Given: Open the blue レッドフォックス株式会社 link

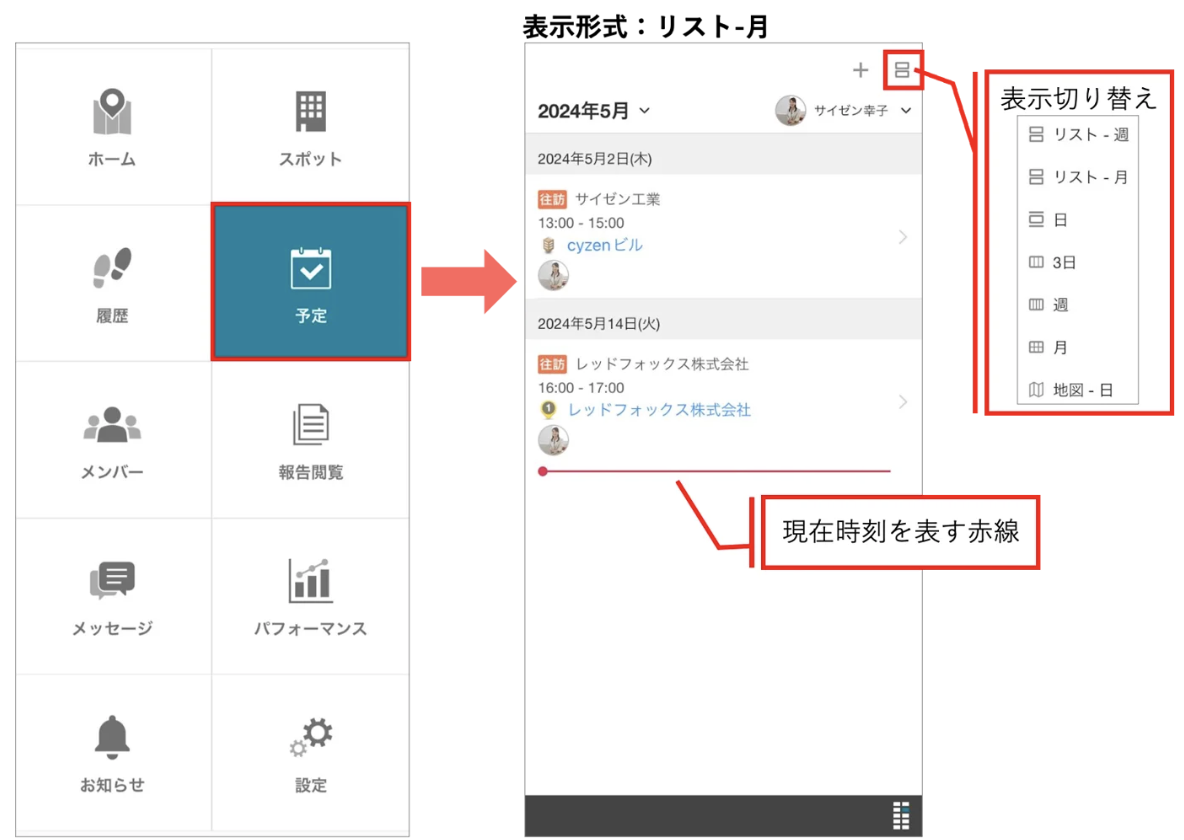Looking at the screenshot, I should (659, 410).
